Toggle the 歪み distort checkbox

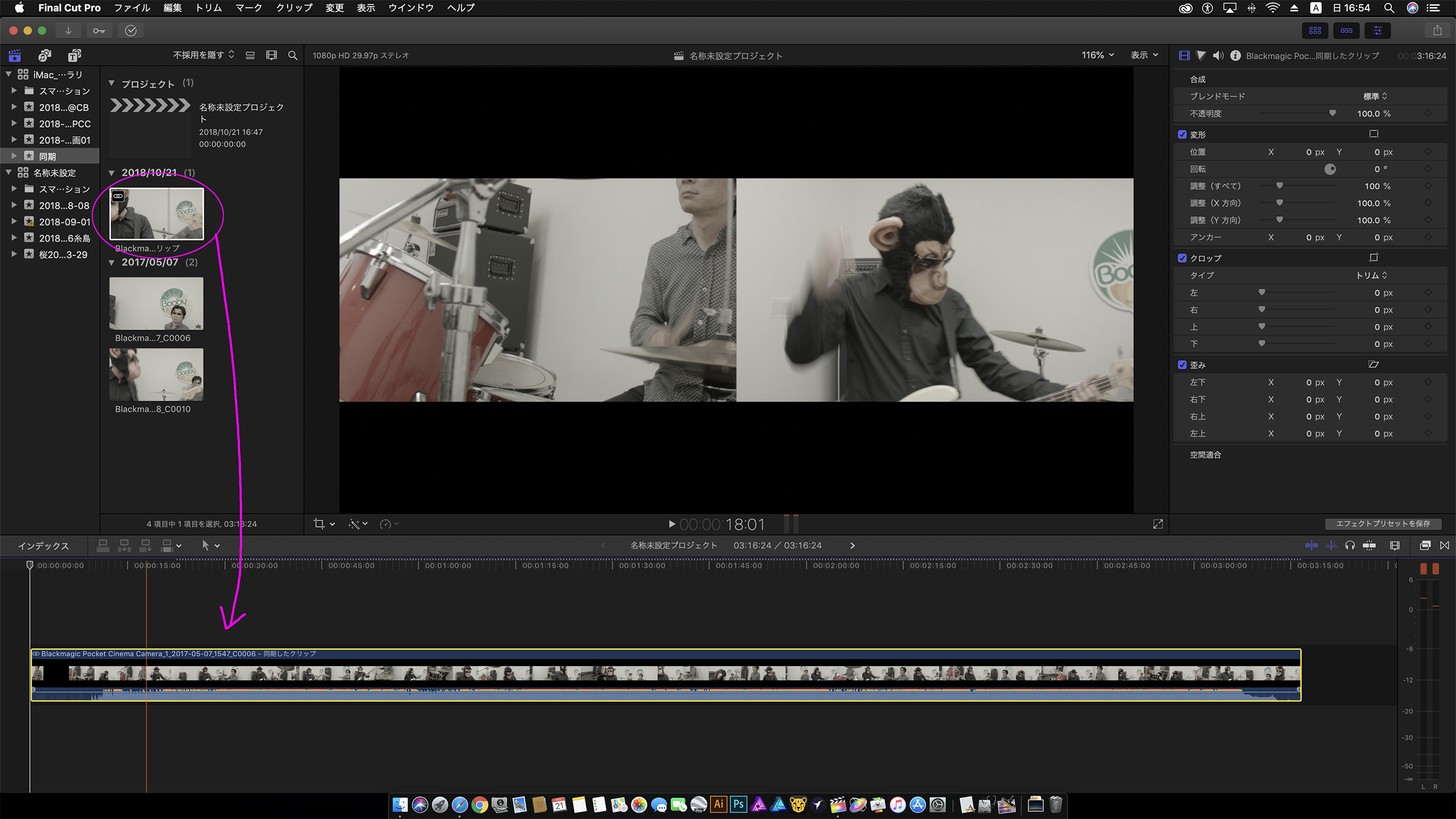coord(1182,365)
